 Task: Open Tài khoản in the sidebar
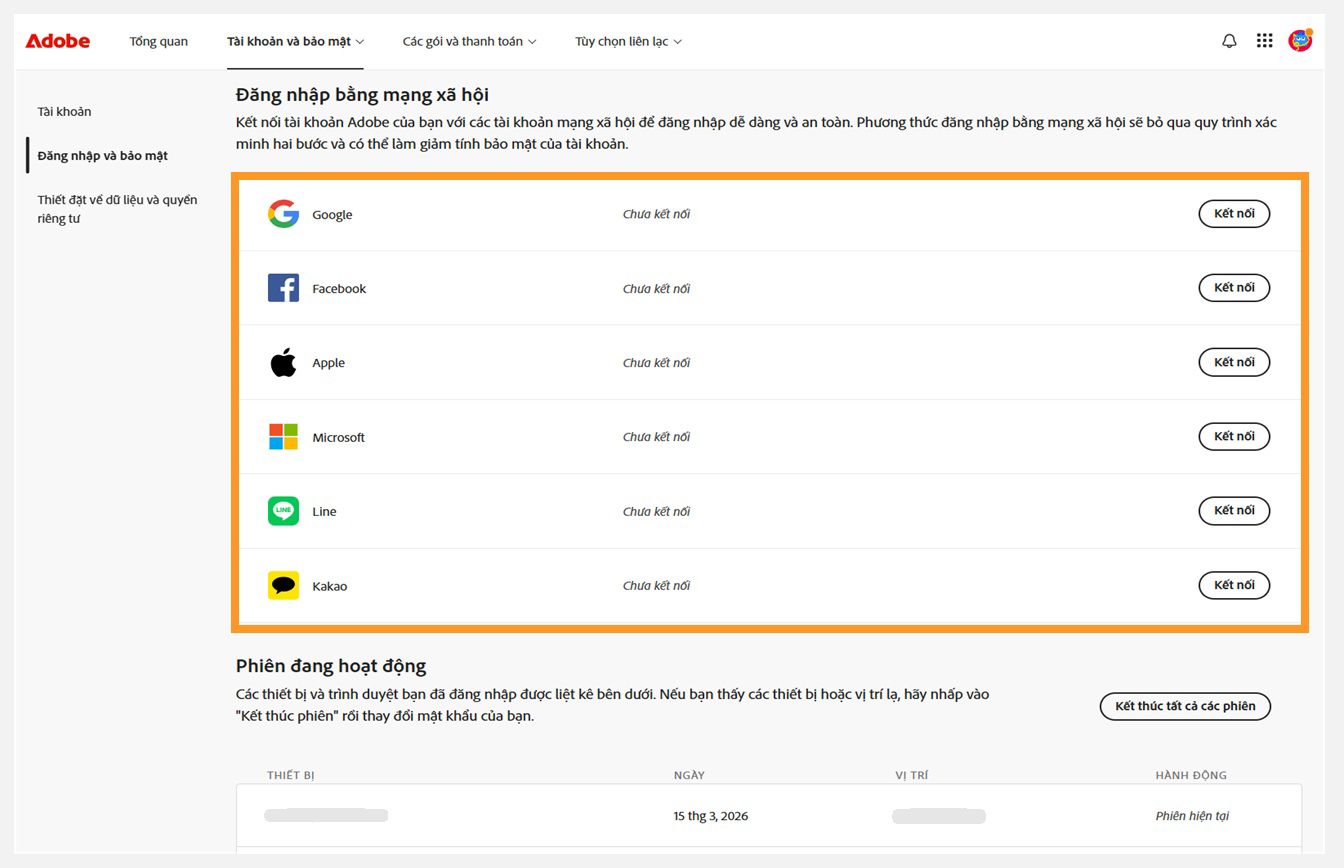64,112
